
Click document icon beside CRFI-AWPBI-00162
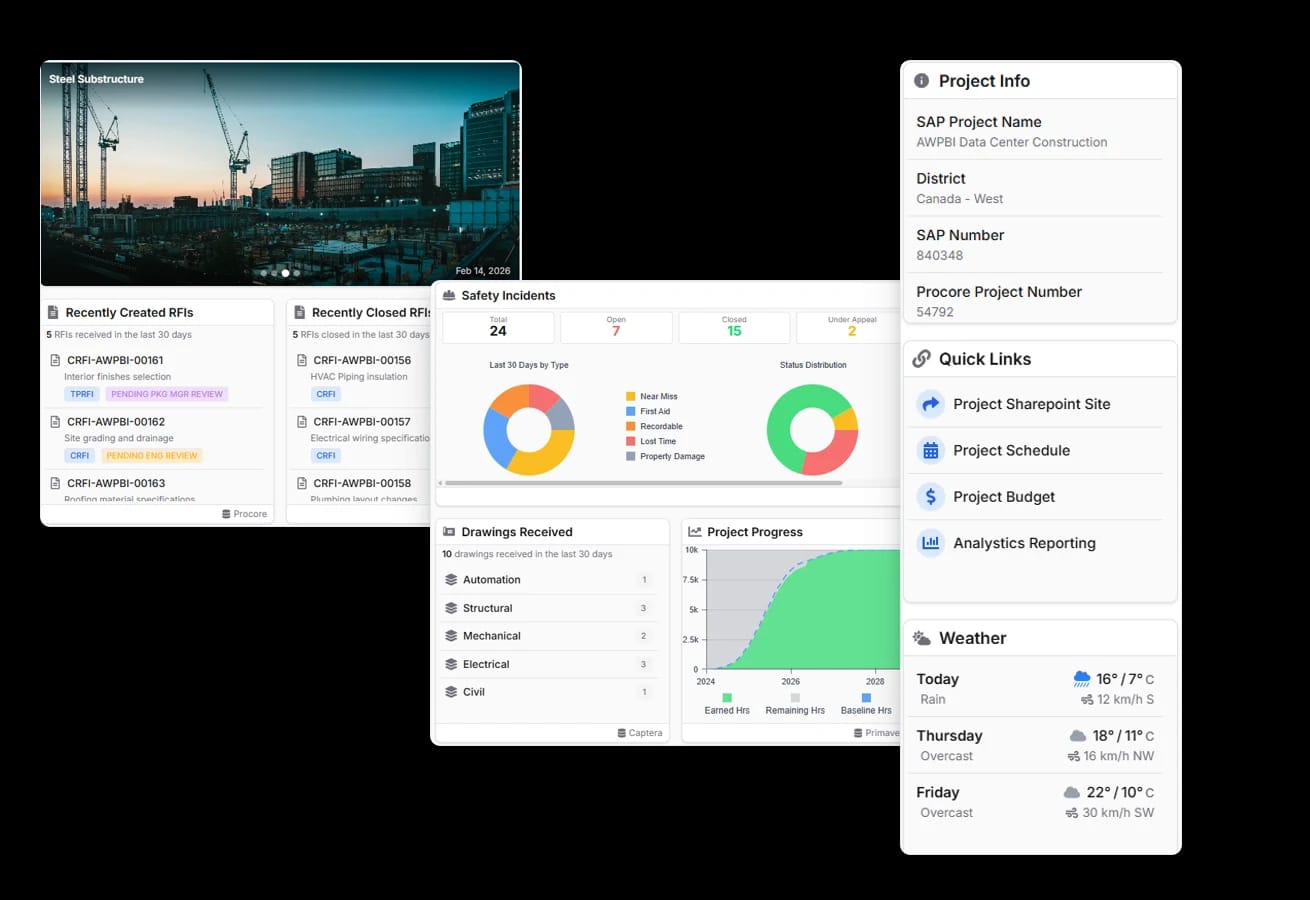(x=55, y=422)
